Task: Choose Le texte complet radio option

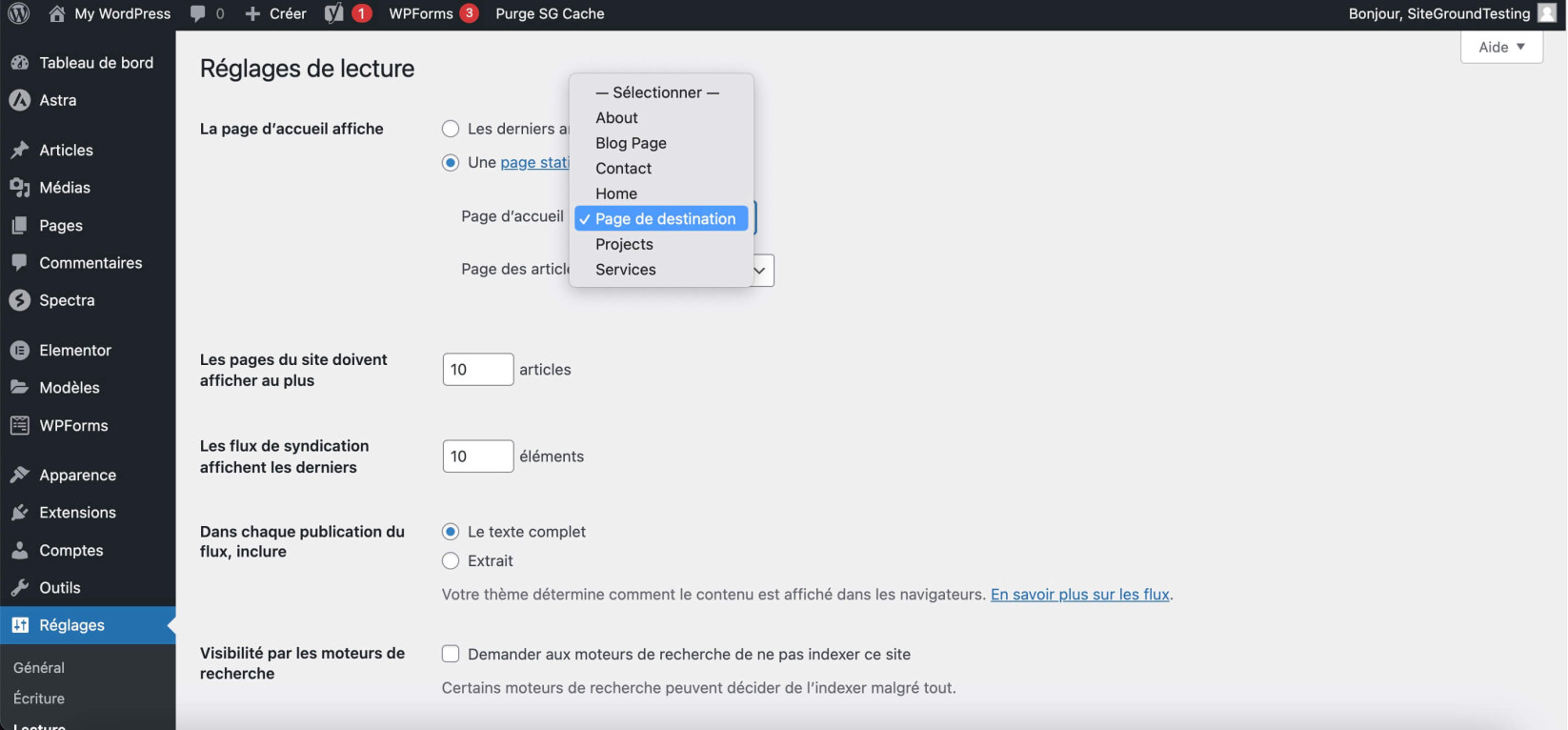Action: [451, 532]
